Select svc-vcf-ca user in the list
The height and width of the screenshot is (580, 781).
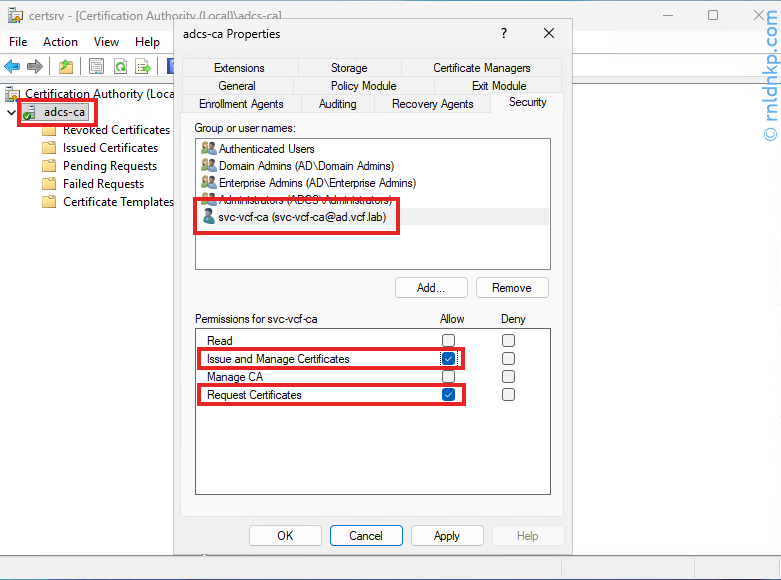point(301,217)
